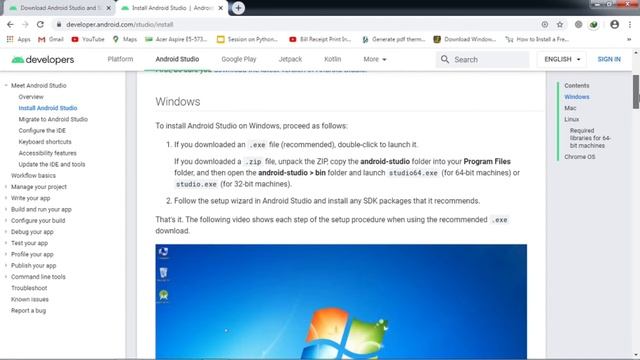Viewport: 640px width, 360px height.
Task: Open Keyboard shortcuts sidebar link
Action: (45, 142)
